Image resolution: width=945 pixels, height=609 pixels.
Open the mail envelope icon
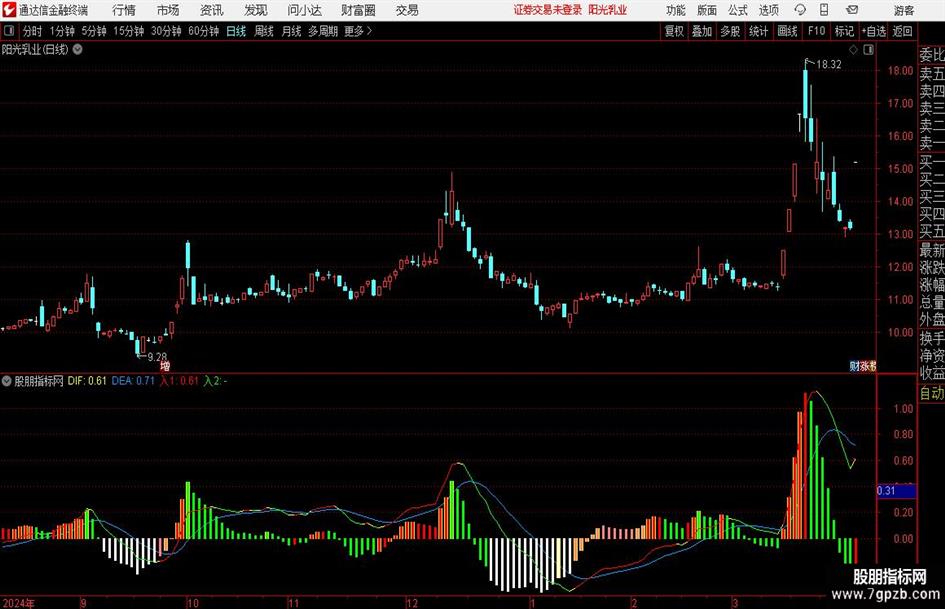click(852, 10)
